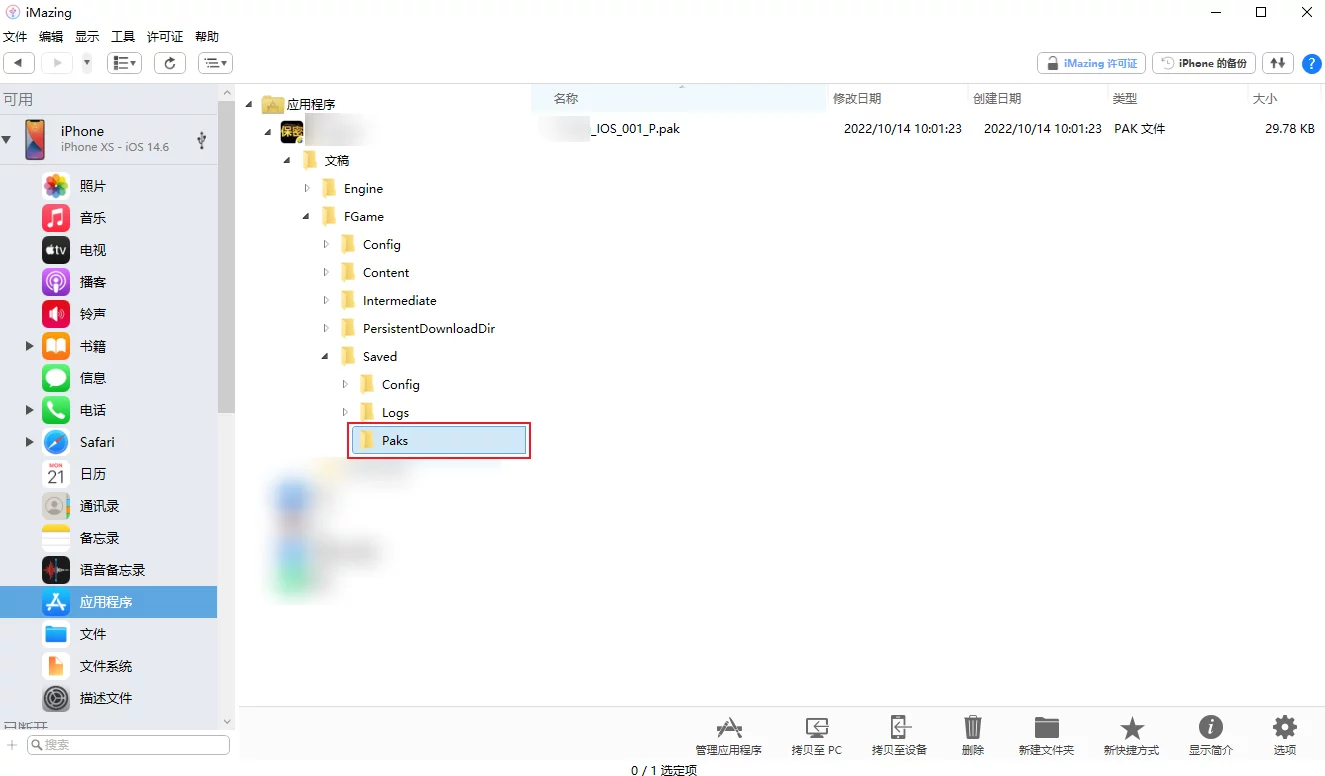Open the view mode dropdown
Viewport: 1325px width, 776px height.
click(125, 63)
